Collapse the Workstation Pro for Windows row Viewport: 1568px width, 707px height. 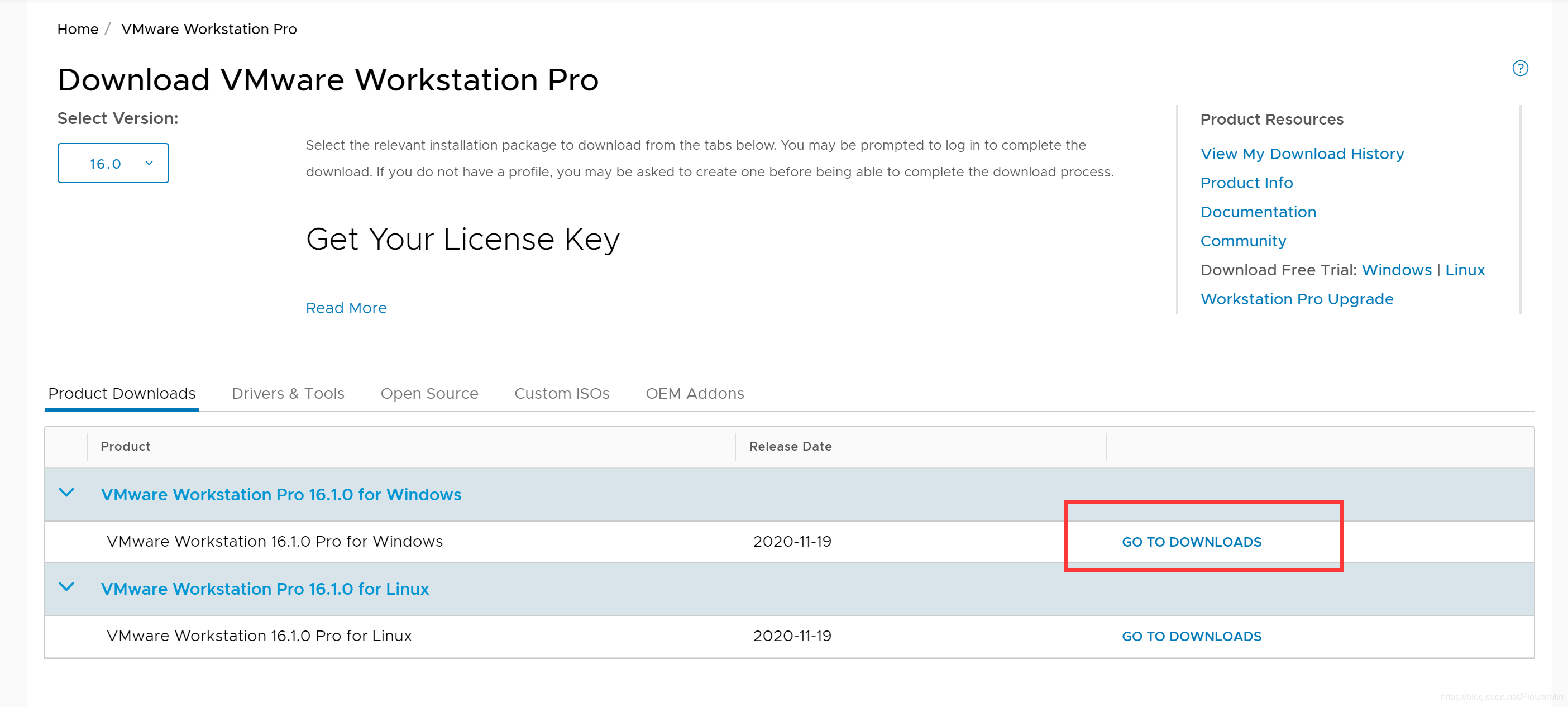[x=66, y=493]
